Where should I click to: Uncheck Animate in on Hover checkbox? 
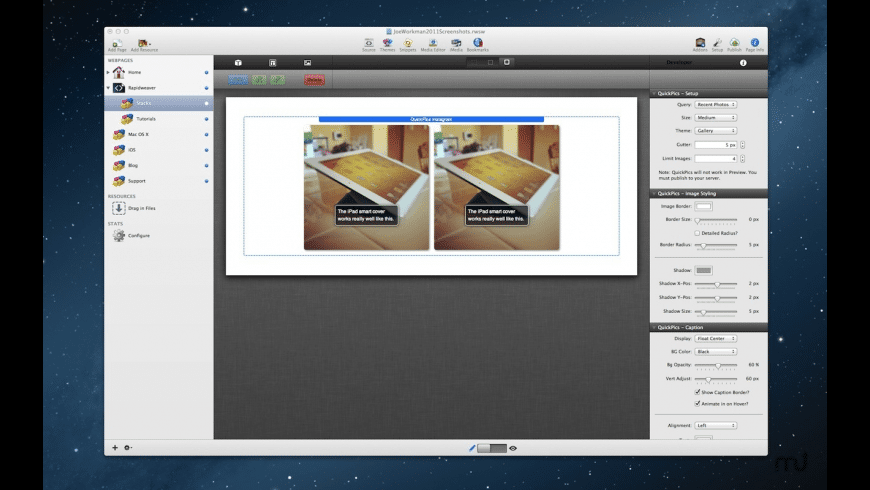coord(697,403)
